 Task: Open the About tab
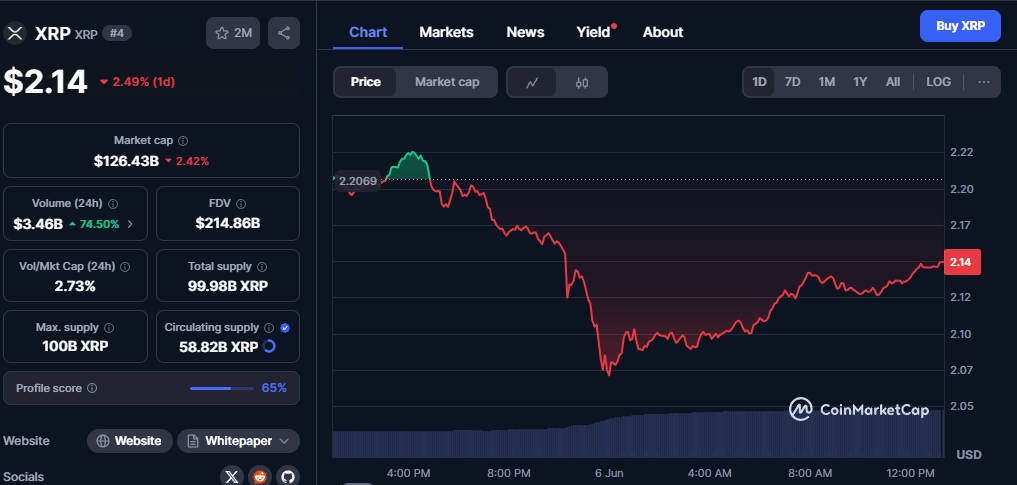click(663, 32)
